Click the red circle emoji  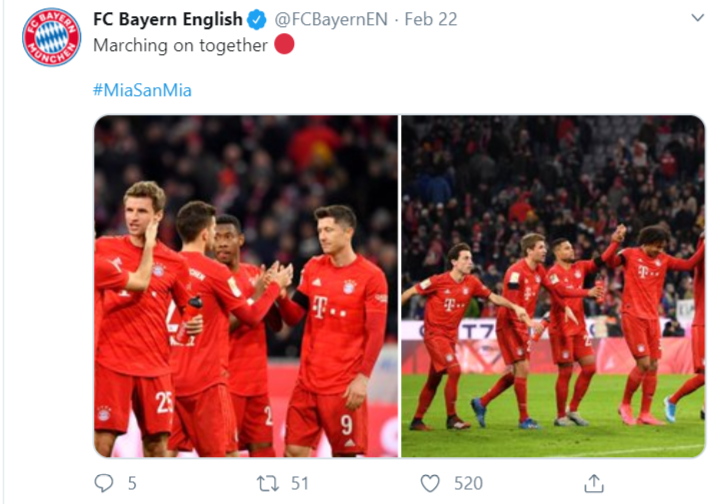tap(284, 44)
